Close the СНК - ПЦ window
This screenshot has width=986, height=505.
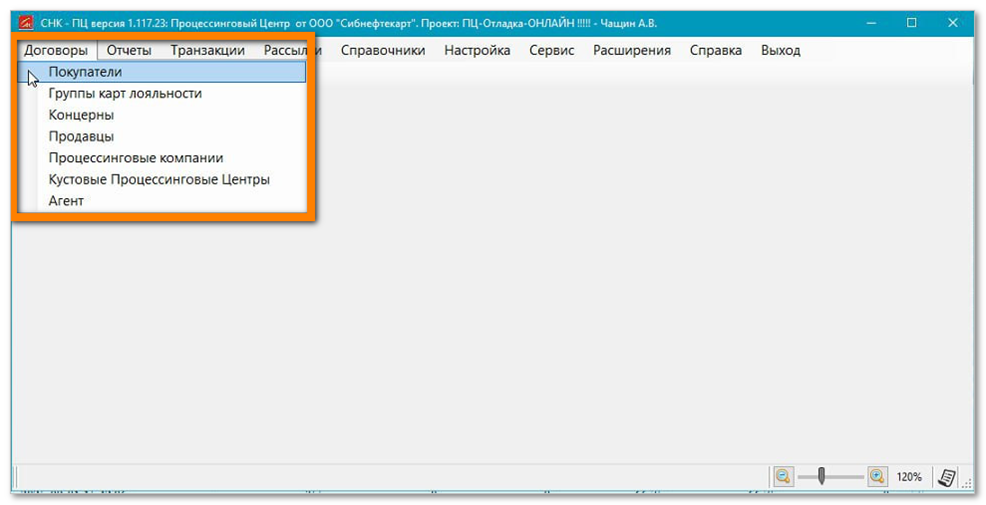(953, 23)
